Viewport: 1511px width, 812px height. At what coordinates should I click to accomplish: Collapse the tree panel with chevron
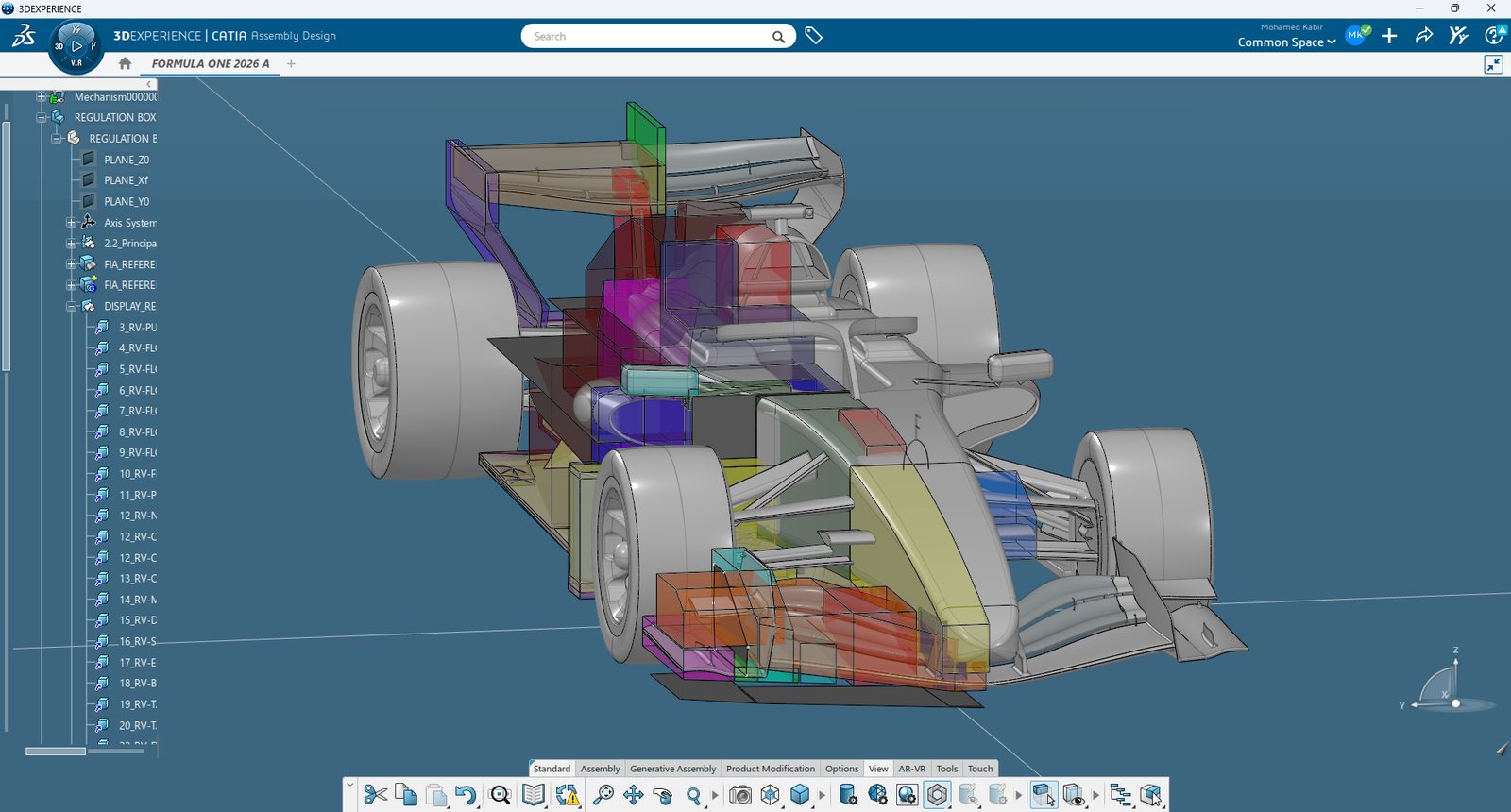(x=149, y=84)
